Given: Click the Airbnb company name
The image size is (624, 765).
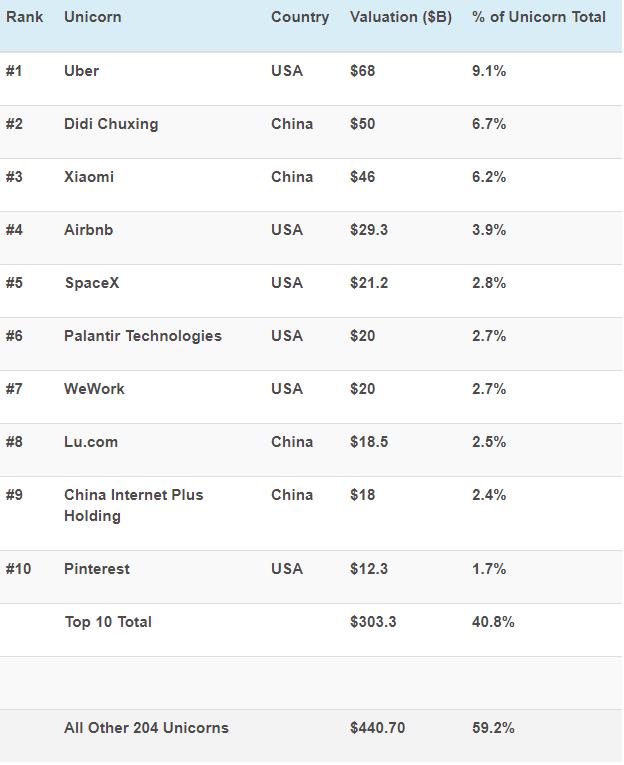Looking at the screenshot, I should coord(88,230).
